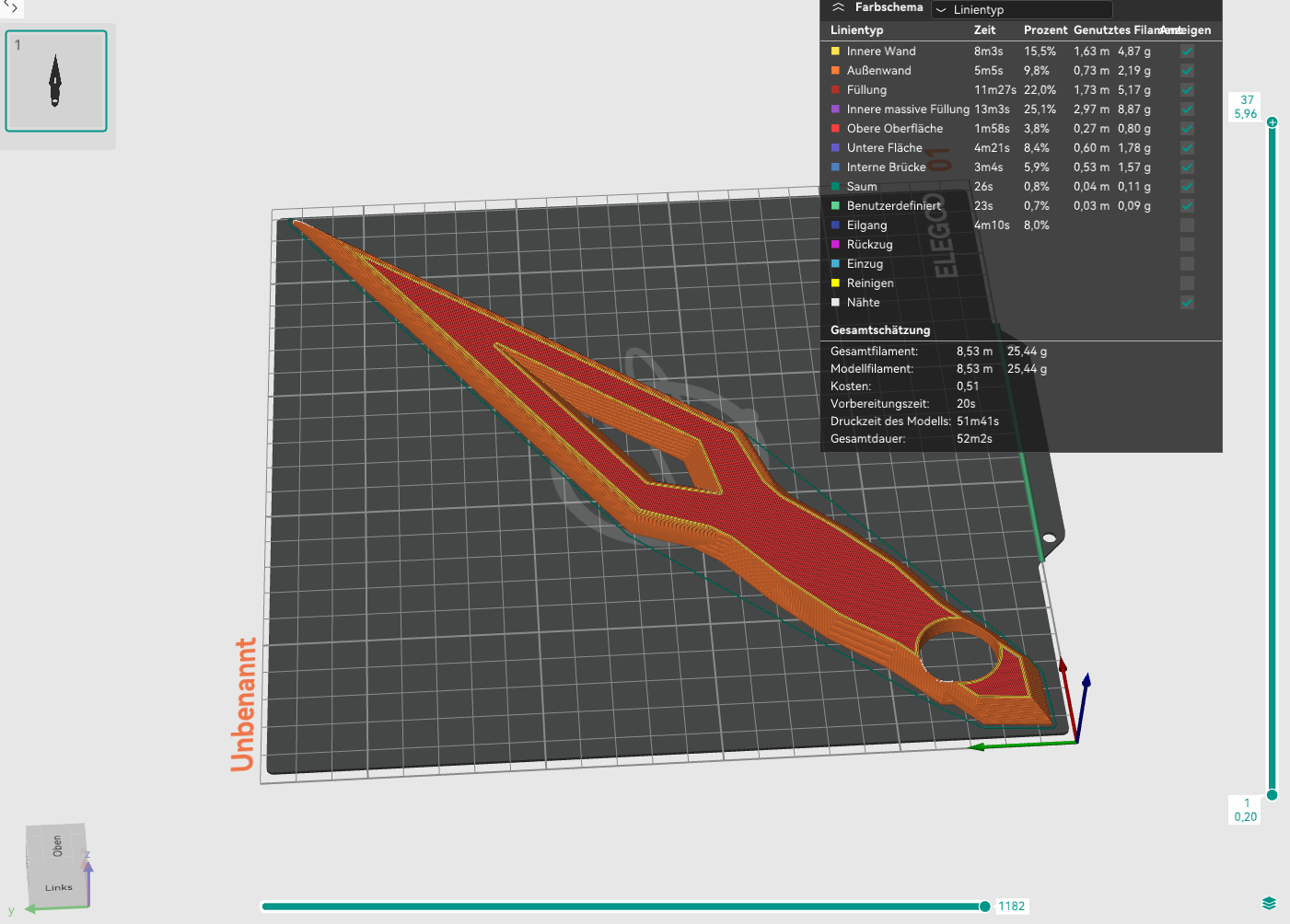Click the Gesamtschätzung heading
Viewport: 1290px width, 924px height.
click(x=880, y=330)
